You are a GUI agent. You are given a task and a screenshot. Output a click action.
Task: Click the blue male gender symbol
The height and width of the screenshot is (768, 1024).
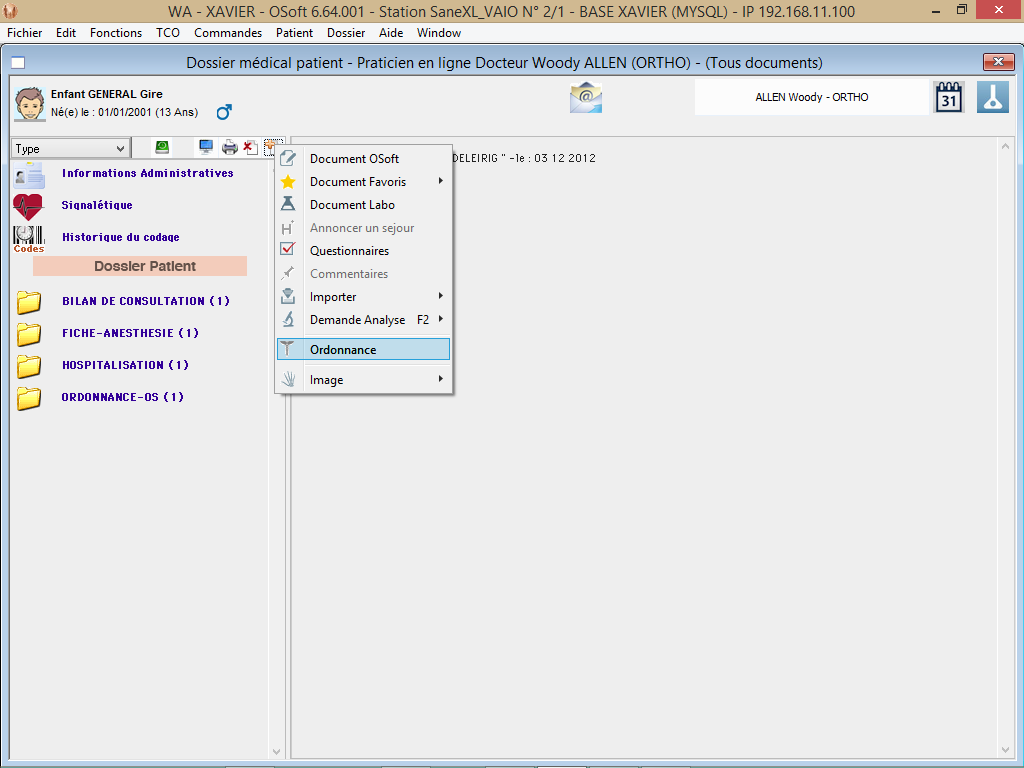tap(224, 112)
